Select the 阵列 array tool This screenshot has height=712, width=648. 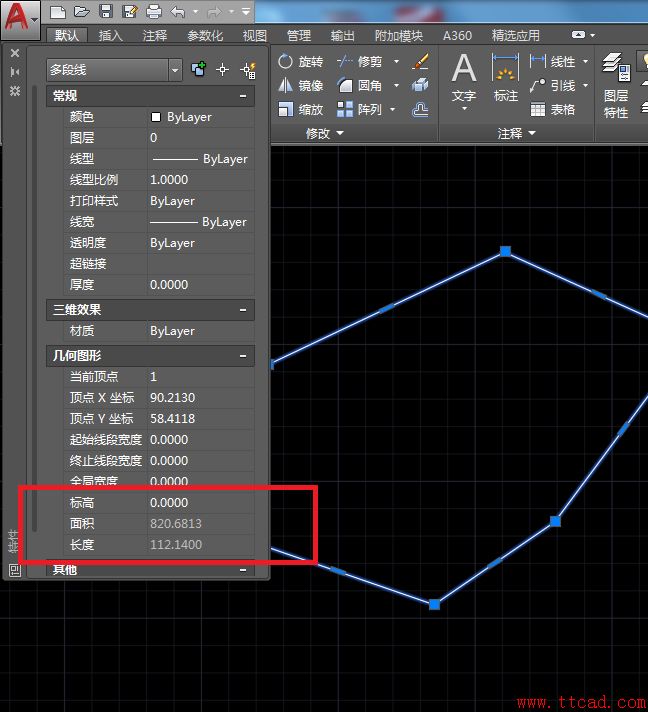tap(360, 109)
